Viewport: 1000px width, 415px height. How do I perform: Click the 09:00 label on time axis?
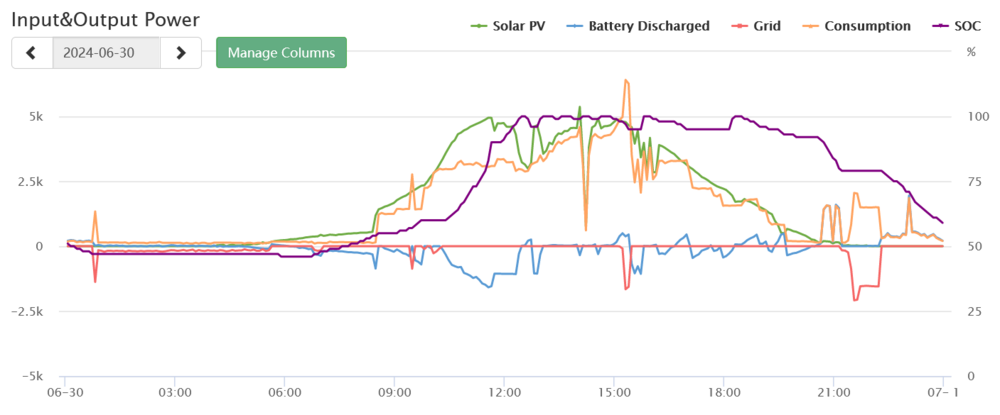(394, 392)
